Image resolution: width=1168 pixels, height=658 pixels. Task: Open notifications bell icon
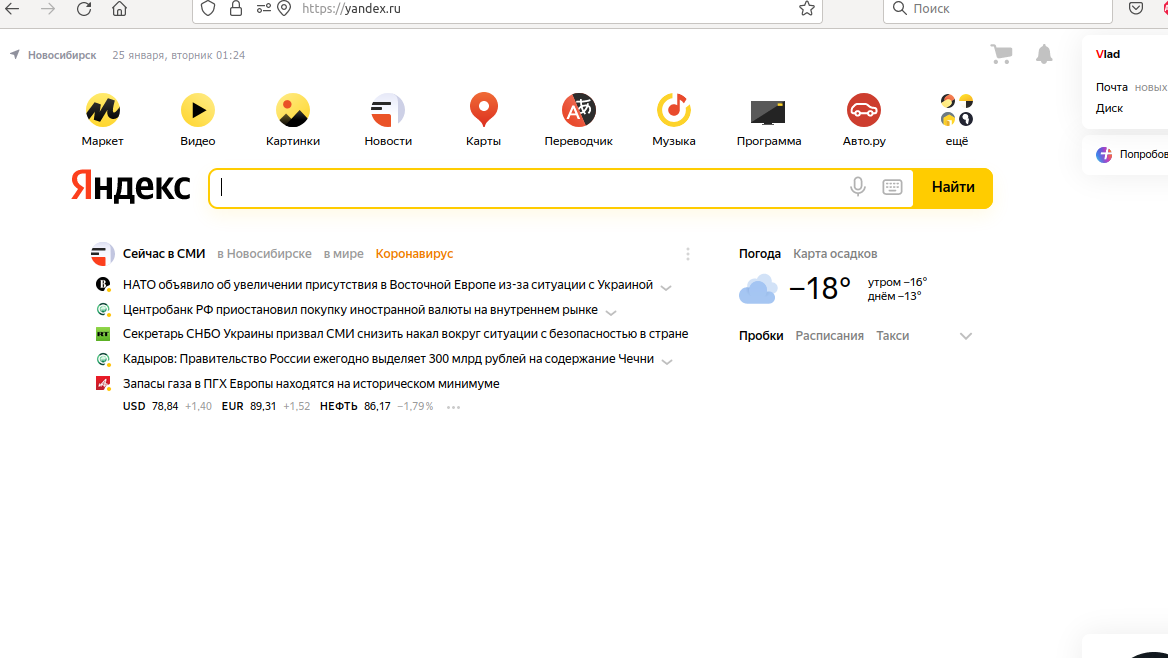(x=1044, y=54)
